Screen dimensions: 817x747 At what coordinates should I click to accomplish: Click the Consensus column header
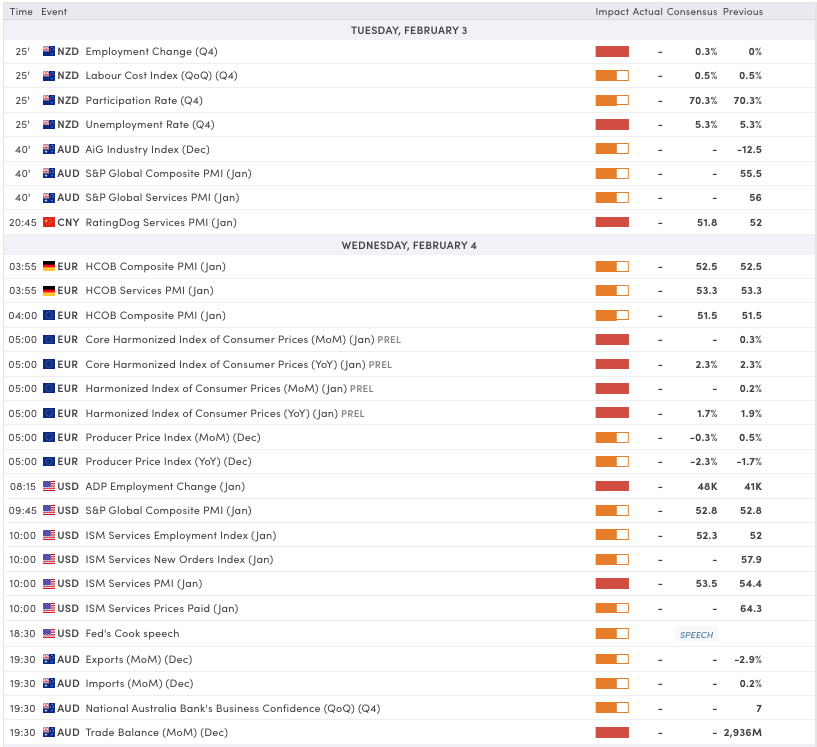pos(692,11)
